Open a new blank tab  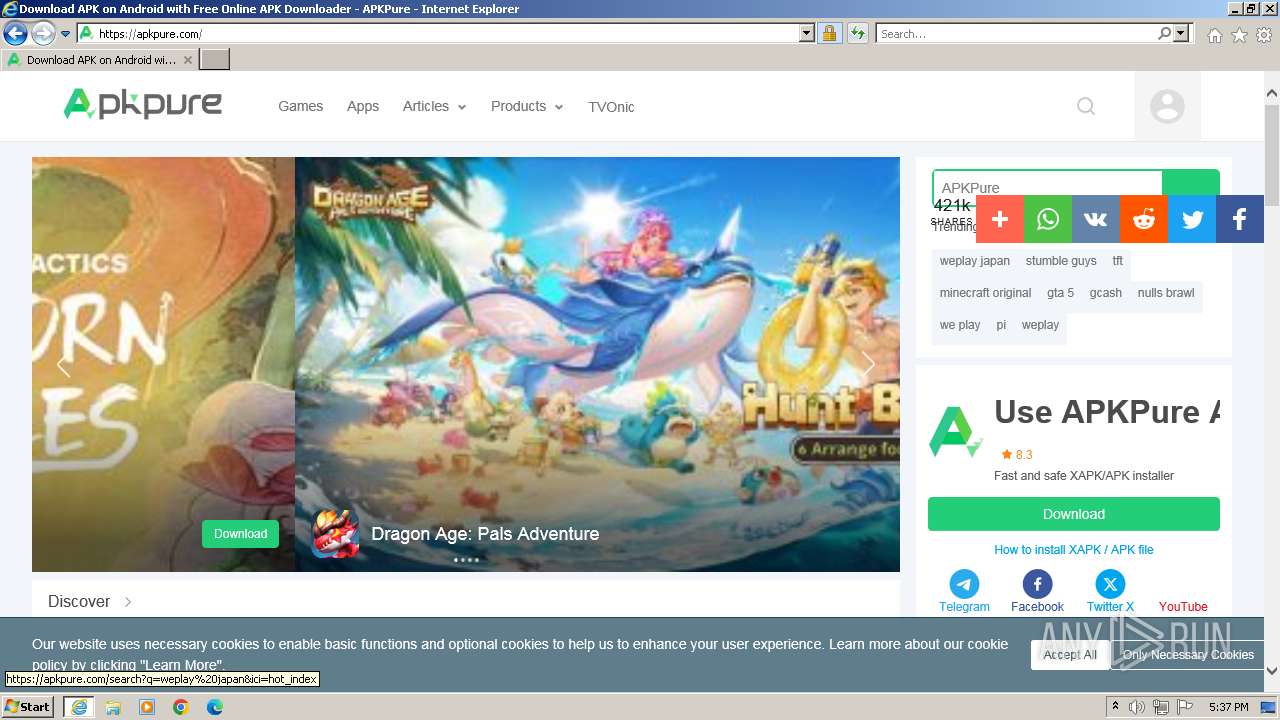215,60
